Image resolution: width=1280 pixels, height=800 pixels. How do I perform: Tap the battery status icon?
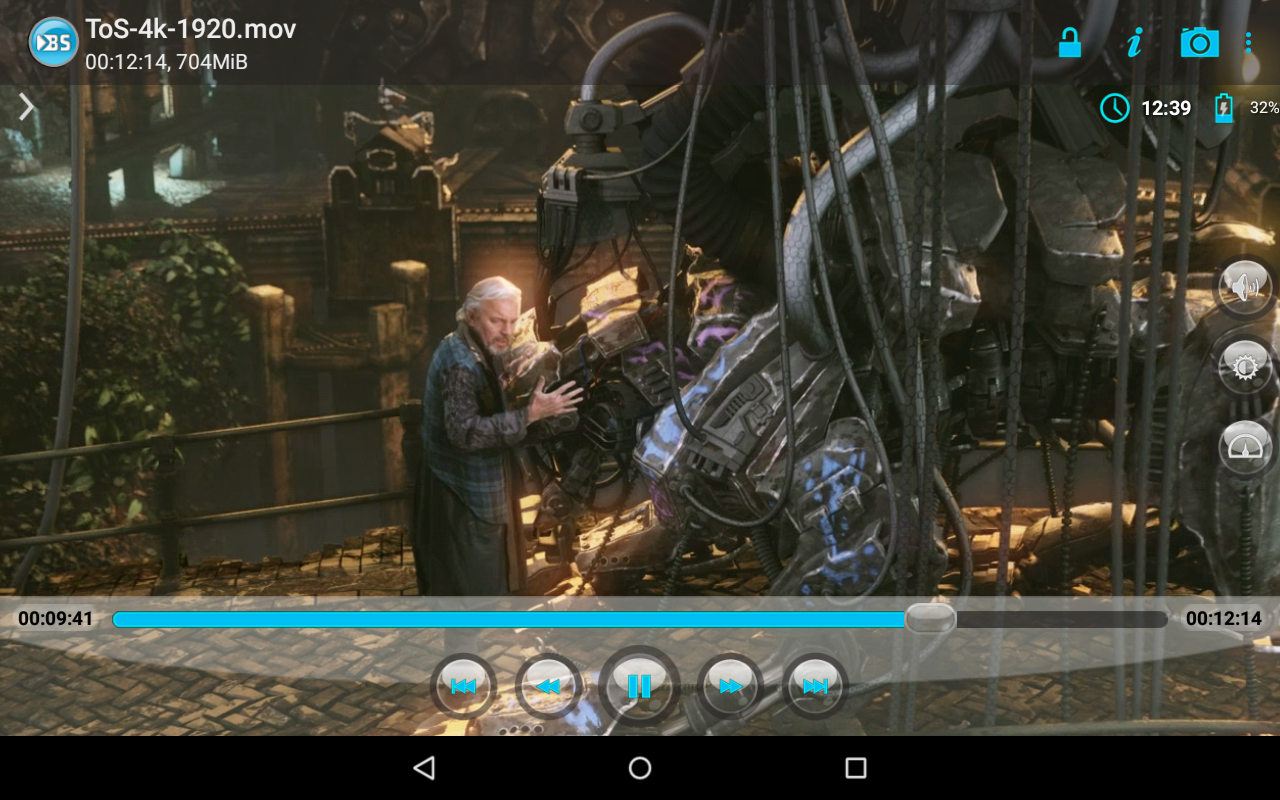[1223, 108]
